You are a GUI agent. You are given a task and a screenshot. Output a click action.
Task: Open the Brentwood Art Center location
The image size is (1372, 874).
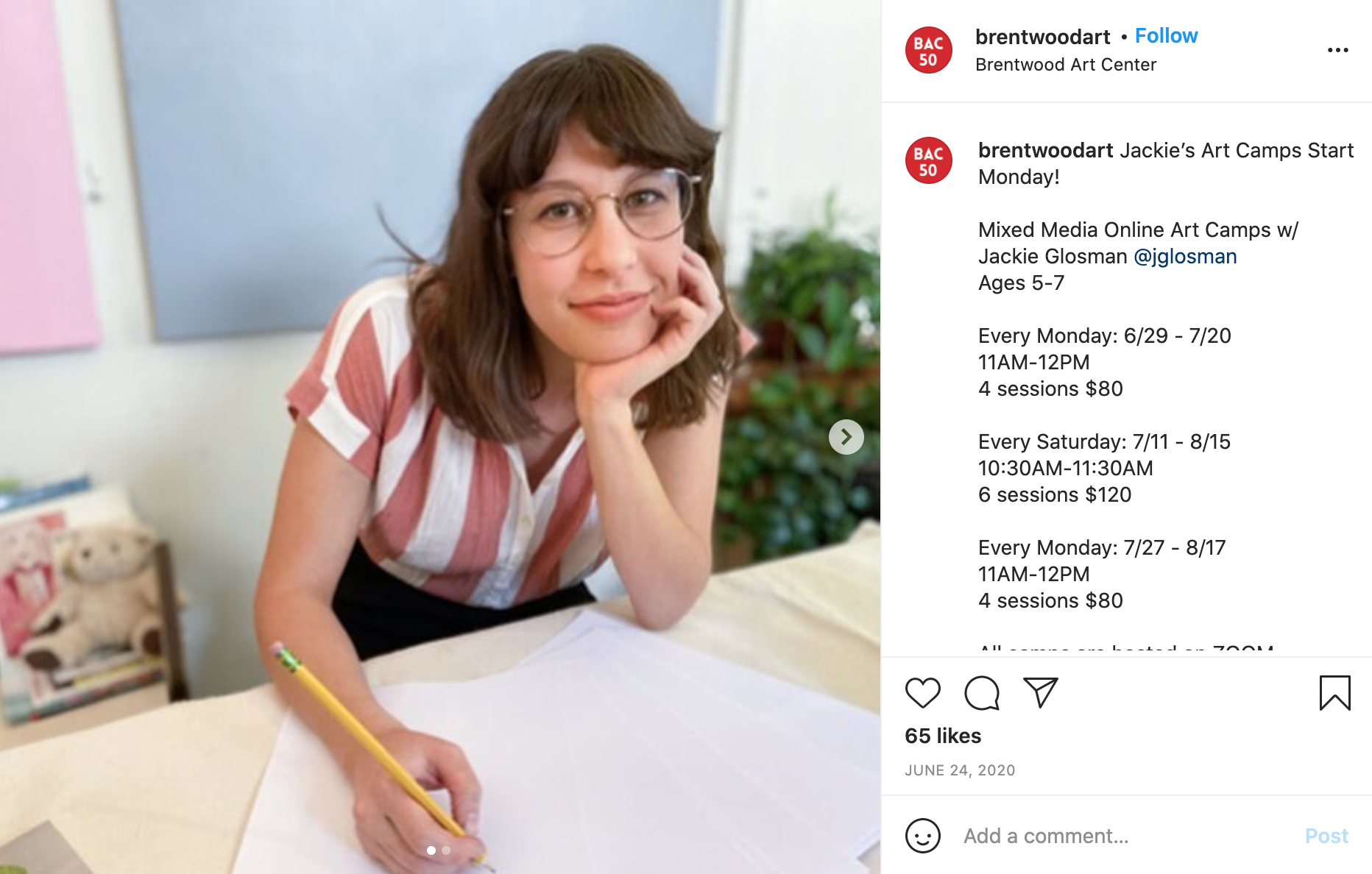click(1066, 65)
